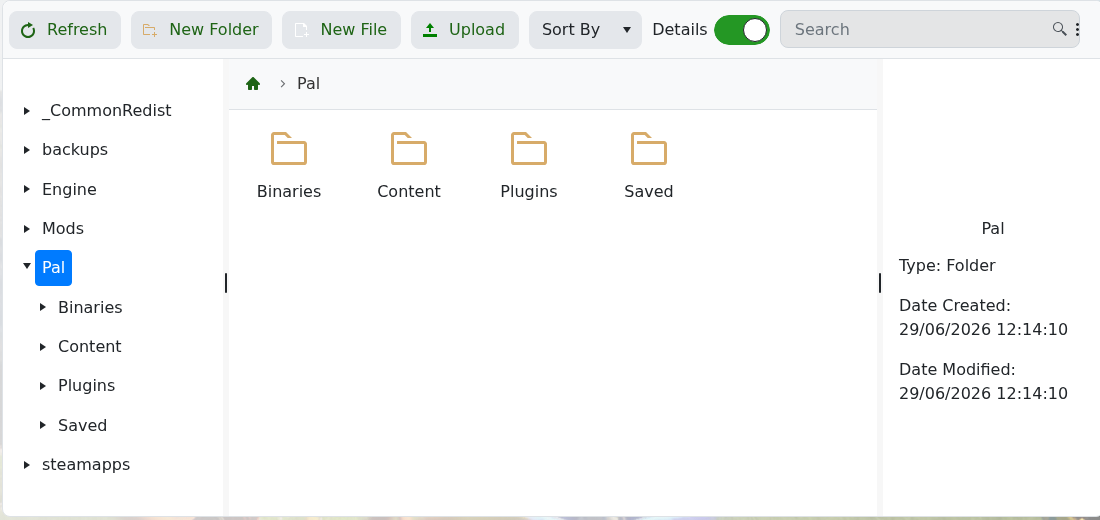Click the details pane splitter handle

pos(880,283)
